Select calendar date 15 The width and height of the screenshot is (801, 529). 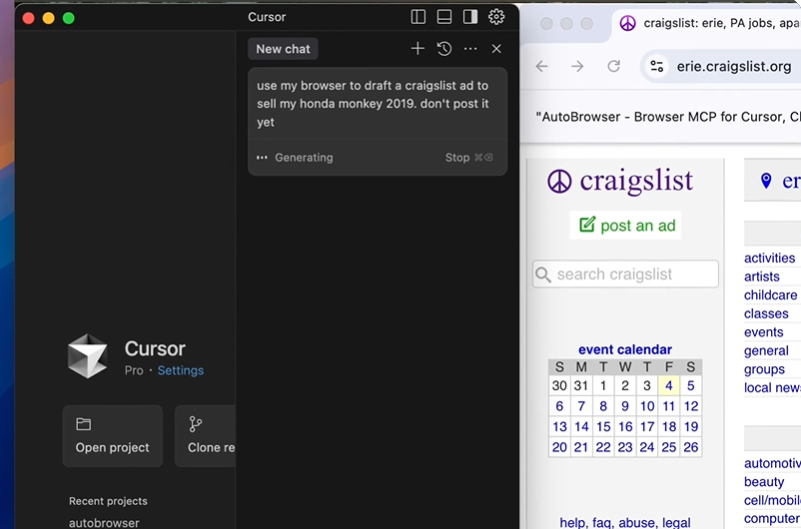603,426
